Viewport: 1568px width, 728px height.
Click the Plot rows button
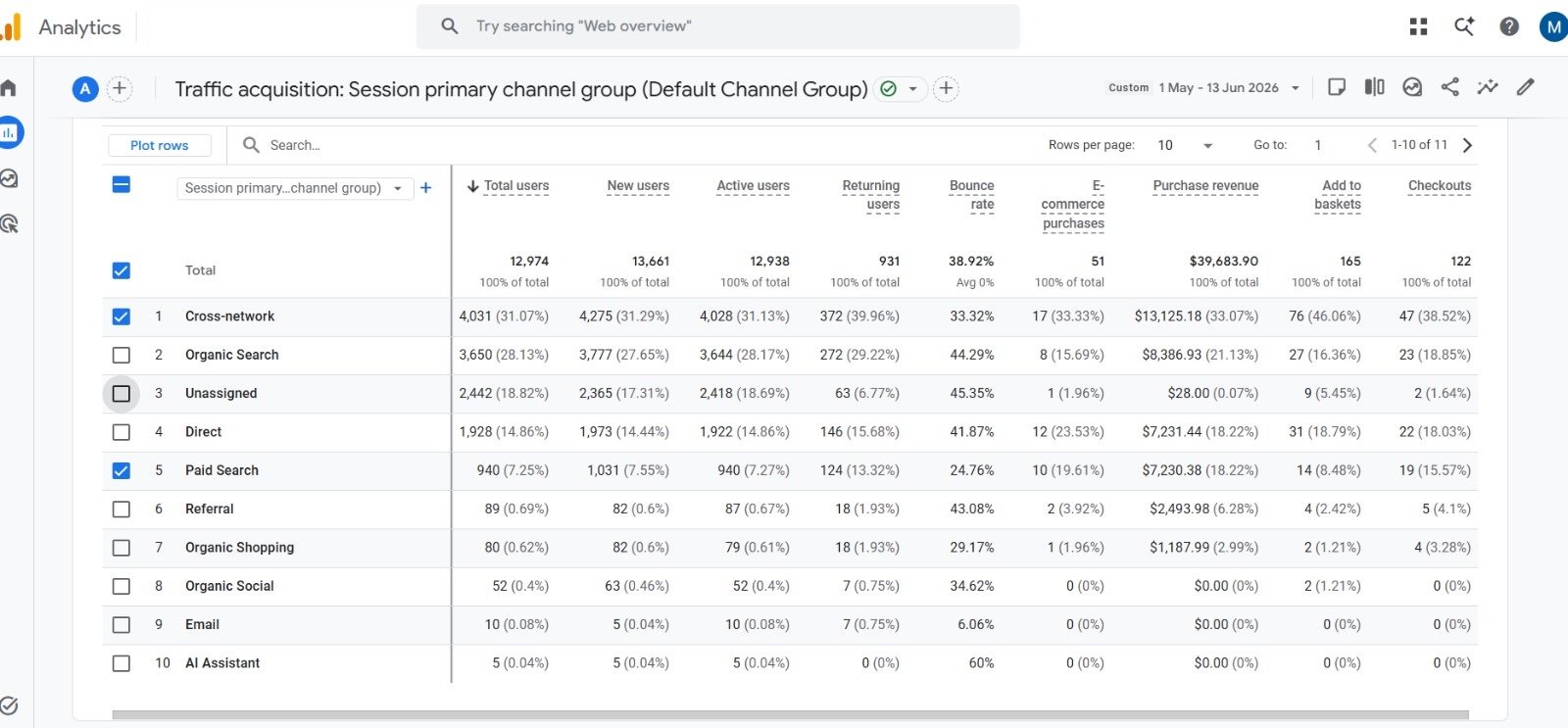pos(160,145)
